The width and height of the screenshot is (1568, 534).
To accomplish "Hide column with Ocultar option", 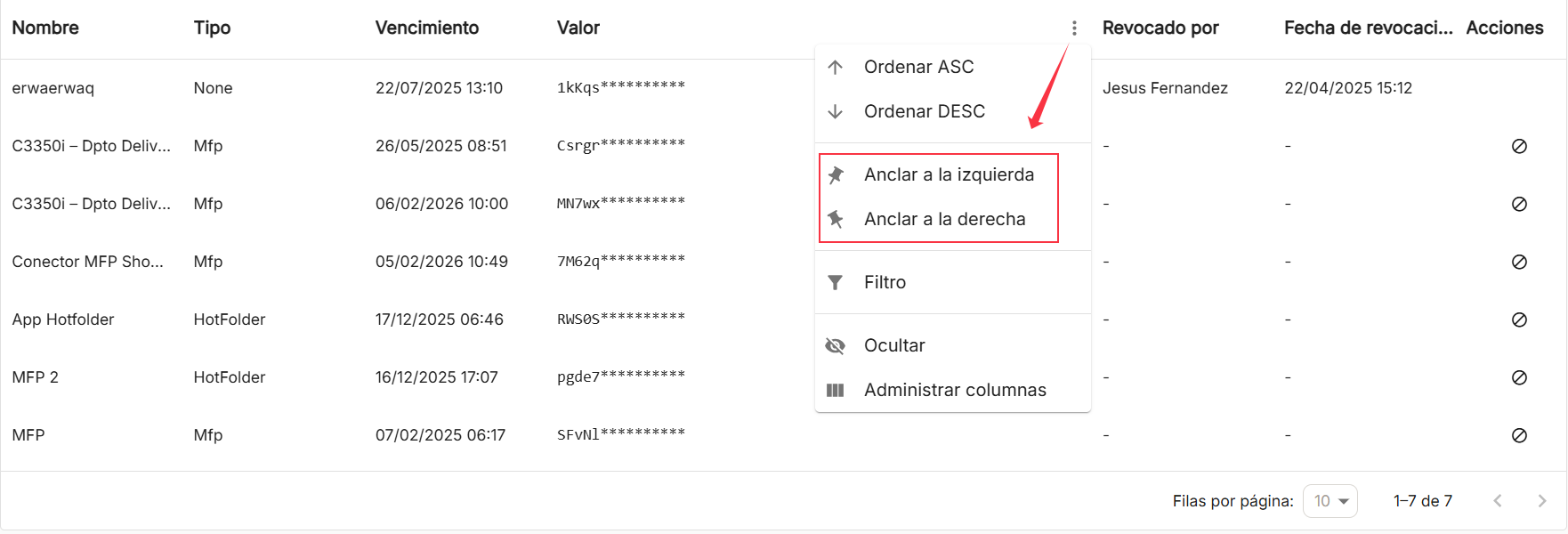I will tap(953, 345).
